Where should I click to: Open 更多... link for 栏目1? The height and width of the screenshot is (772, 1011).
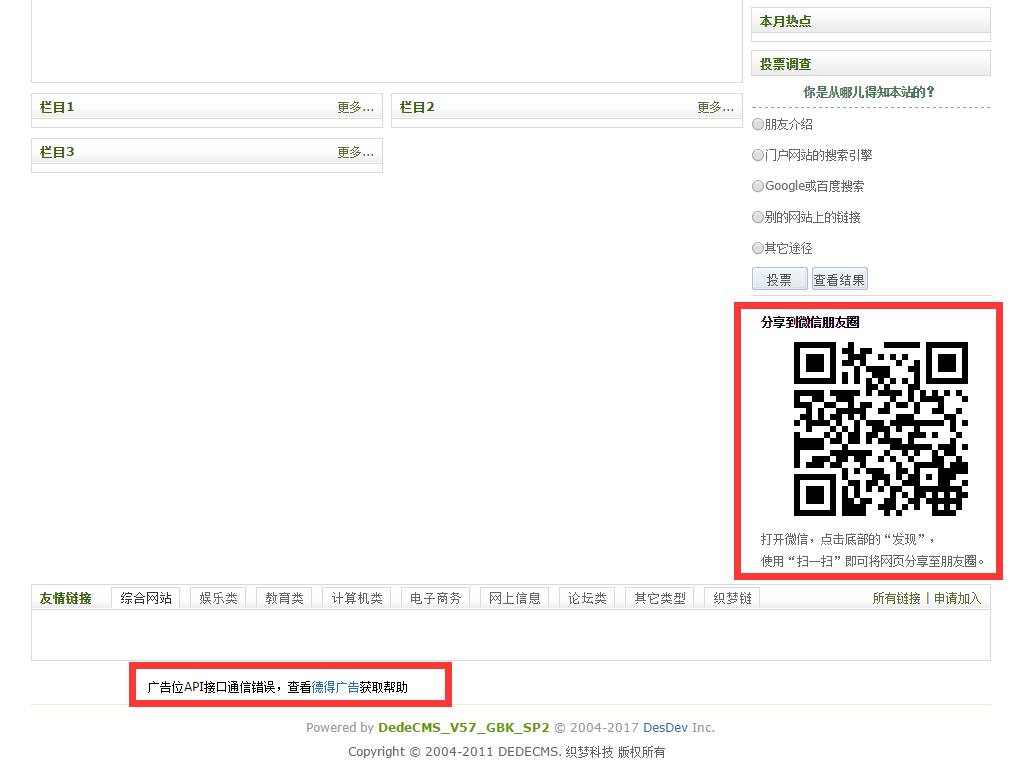click(x=355, y=107)
